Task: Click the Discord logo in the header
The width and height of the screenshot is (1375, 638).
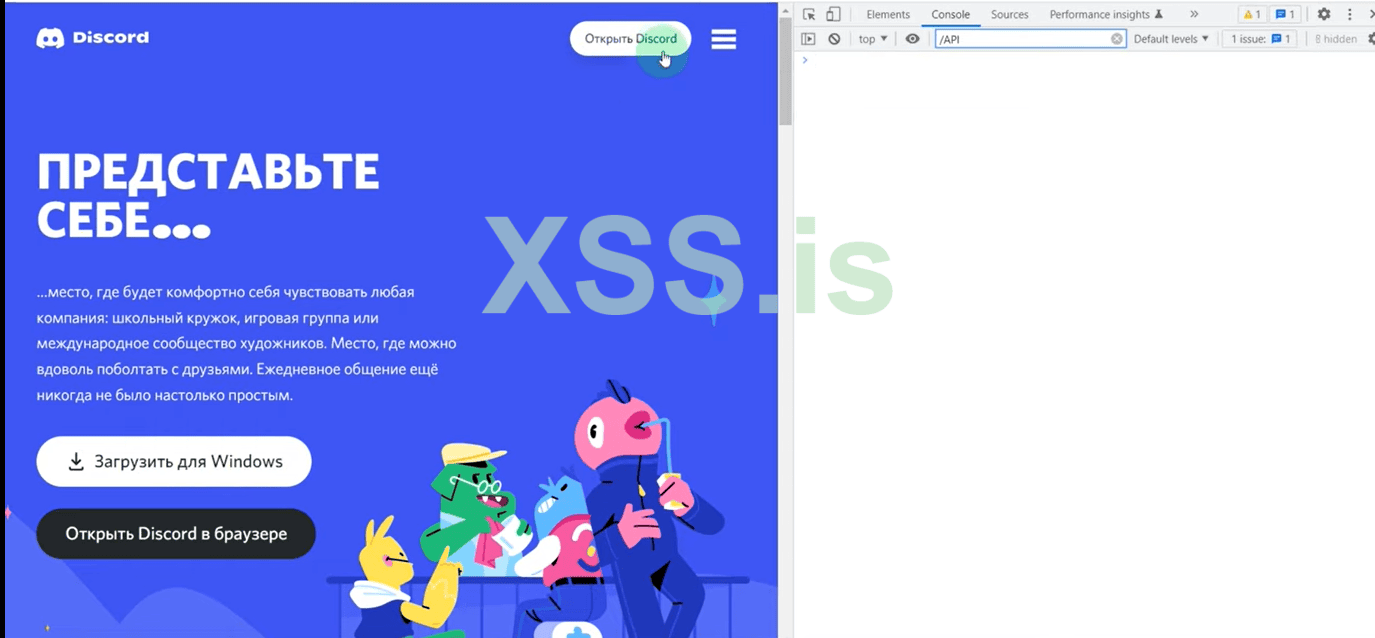Action: (92, 38)
